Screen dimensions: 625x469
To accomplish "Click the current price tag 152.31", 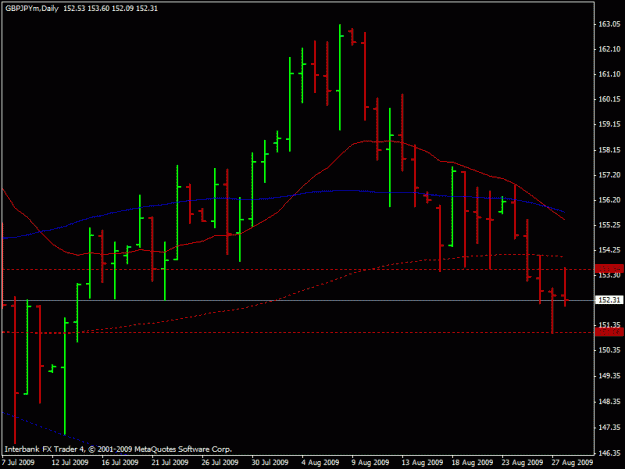I will pyautogui.click(x=609, y=300).
